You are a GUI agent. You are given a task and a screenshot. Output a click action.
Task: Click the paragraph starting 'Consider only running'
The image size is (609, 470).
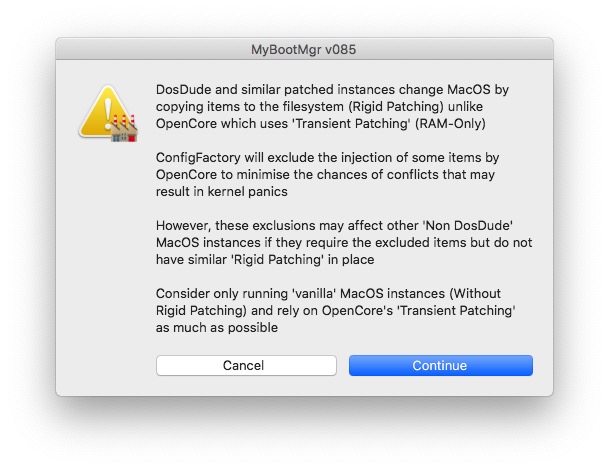[336, 310]
